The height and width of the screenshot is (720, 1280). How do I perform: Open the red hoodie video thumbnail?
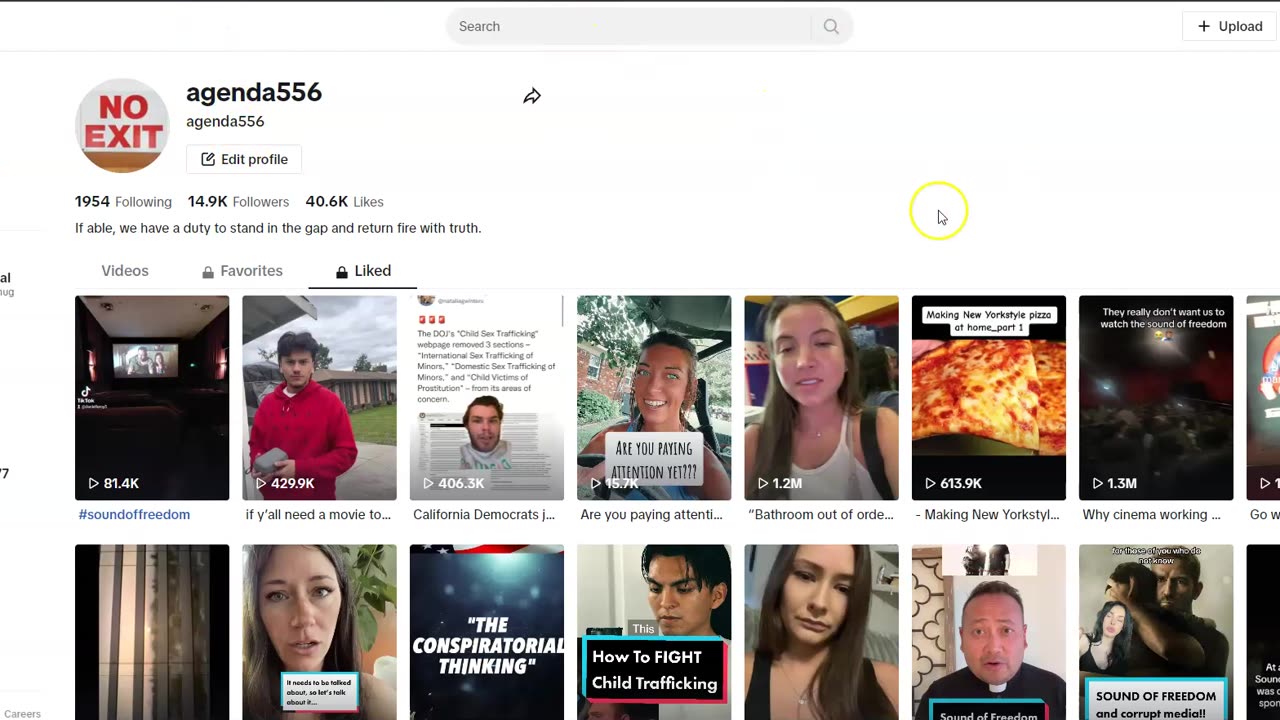319,398
